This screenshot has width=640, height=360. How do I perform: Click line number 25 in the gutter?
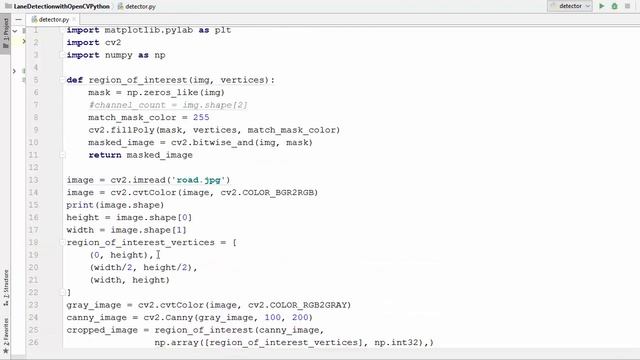tap(33, 330)
